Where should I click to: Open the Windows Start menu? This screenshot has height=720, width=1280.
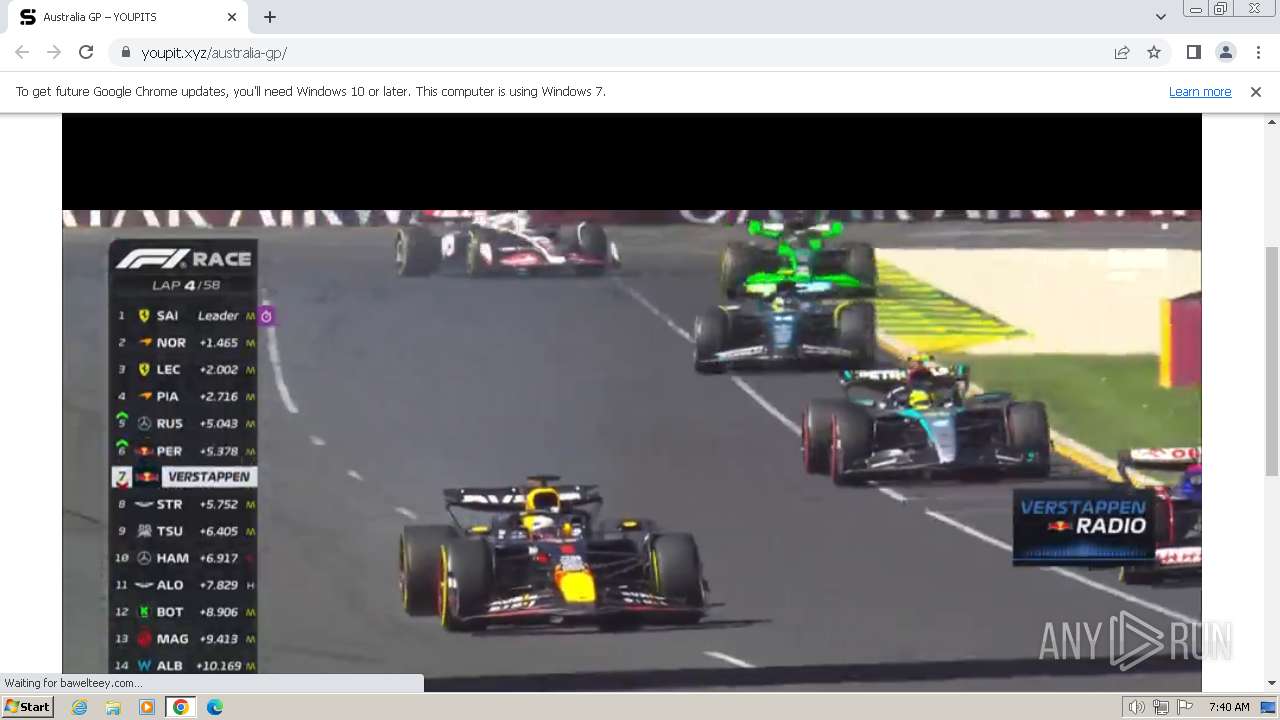(28, 706)
